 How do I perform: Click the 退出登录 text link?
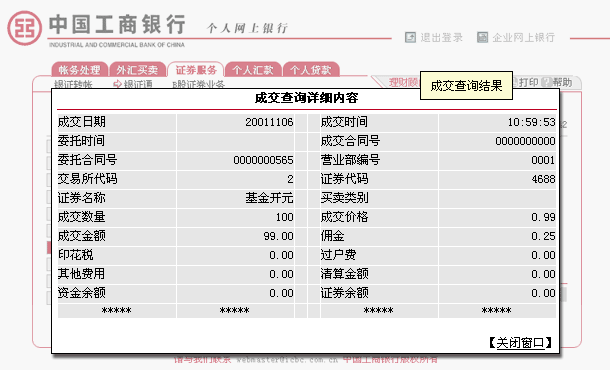441,38
